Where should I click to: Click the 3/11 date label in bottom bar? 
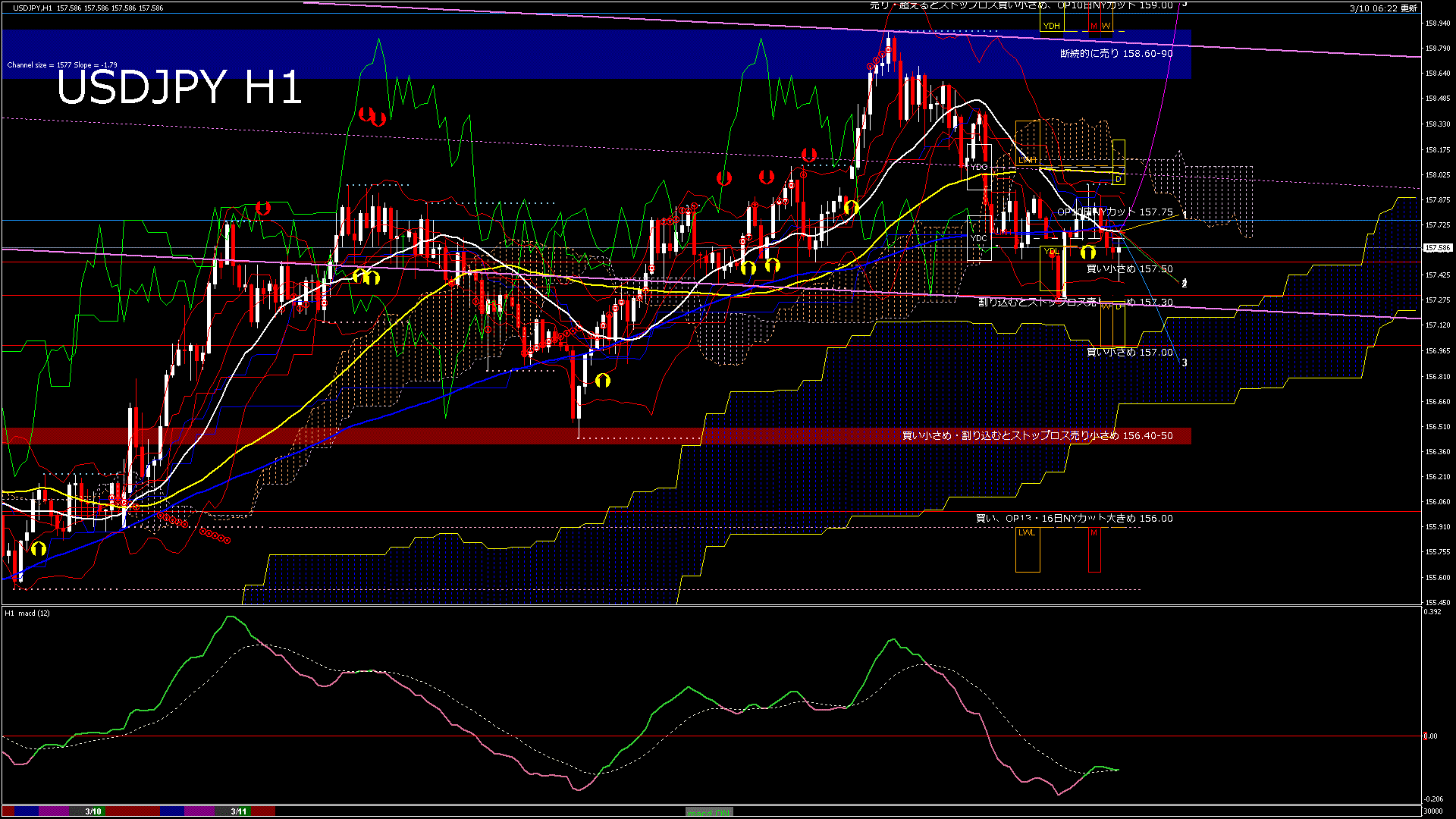pos(239,811)
